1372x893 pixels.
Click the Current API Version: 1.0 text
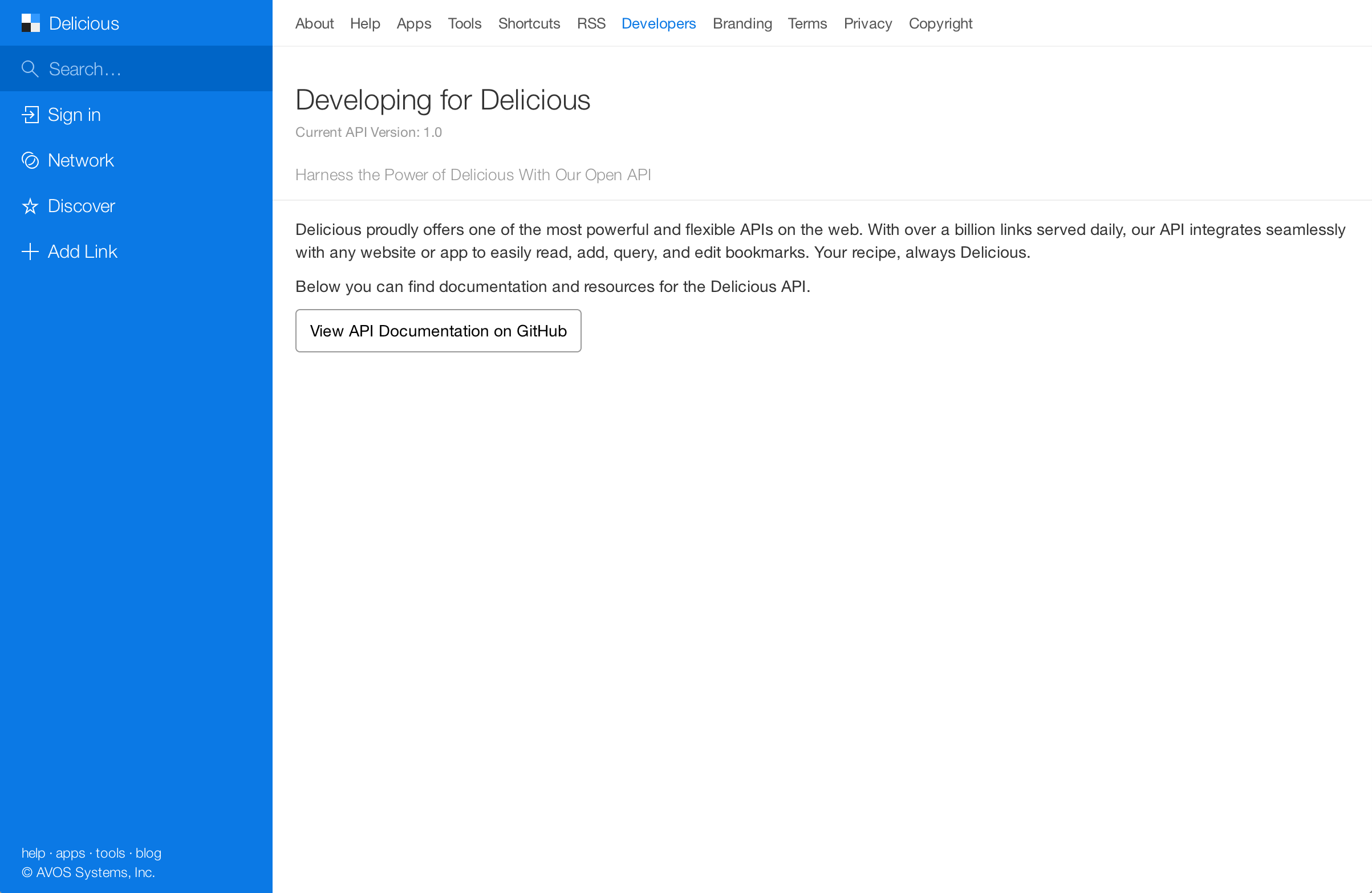pos(368,132)
